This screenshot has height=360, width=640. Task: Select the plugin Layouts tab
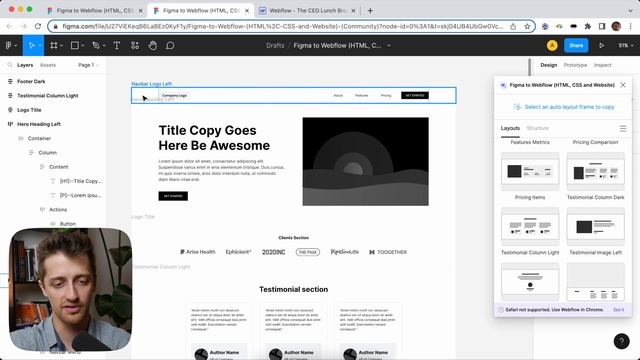click(510, 128)
